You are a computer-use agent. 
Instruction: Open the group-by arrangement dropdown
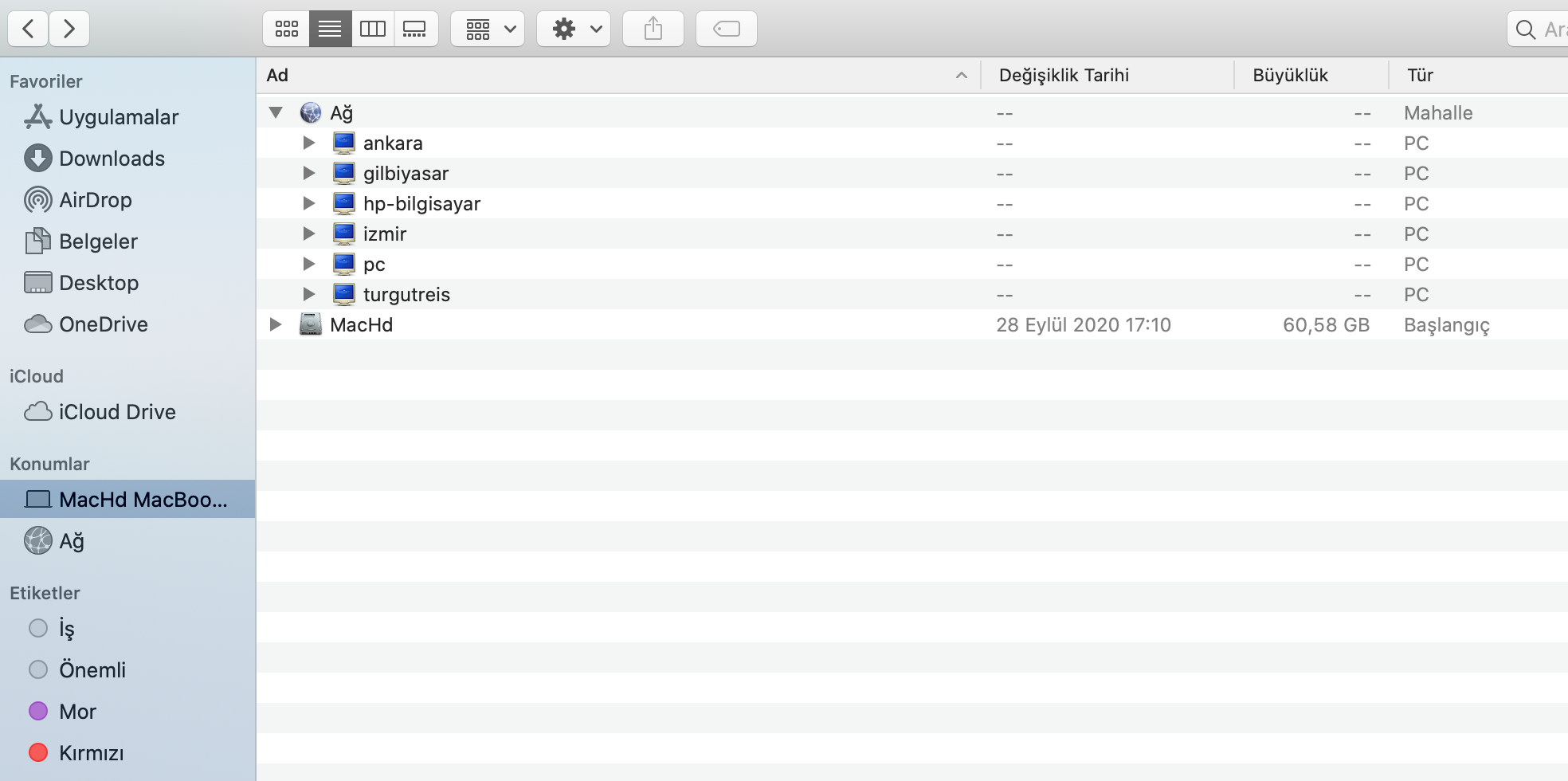488,29
